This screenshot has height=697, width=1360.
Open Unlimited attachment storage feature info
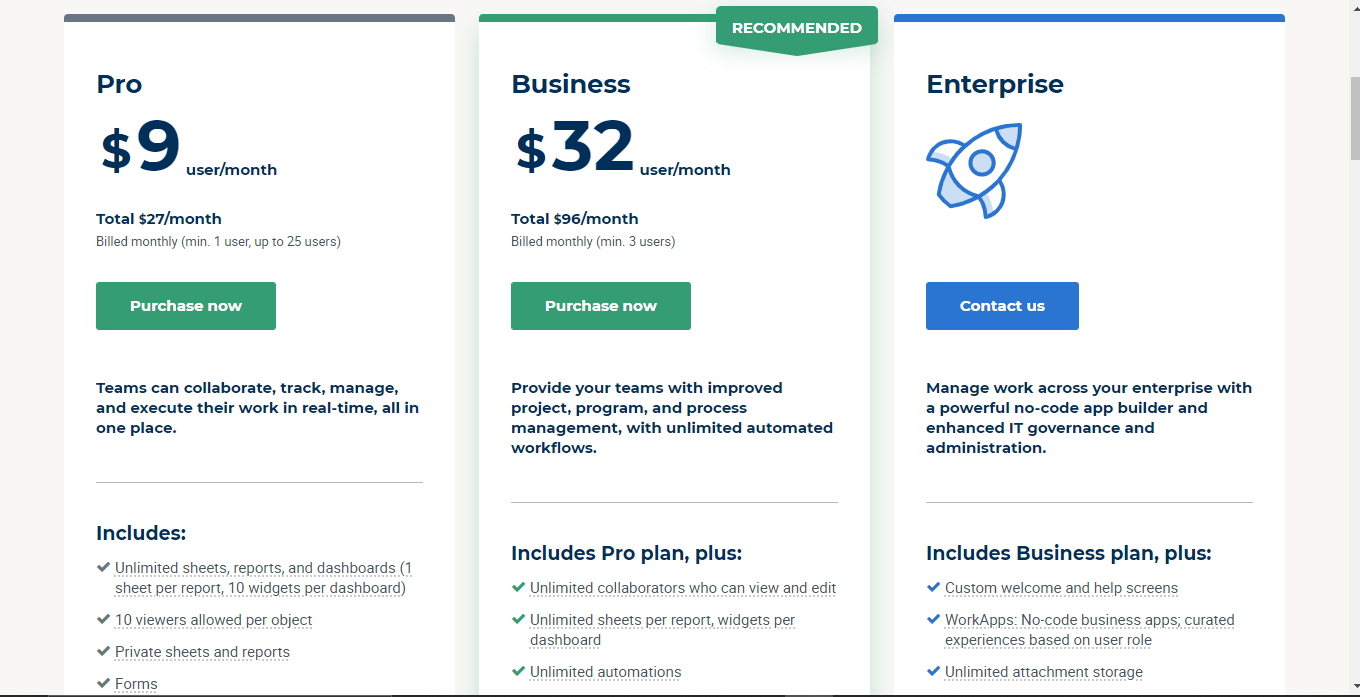(x=1044, y=672)
